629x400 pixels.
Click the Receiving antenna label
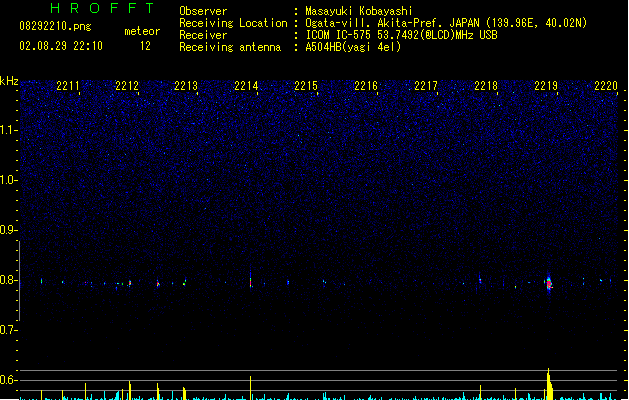[x=230, y=47]
